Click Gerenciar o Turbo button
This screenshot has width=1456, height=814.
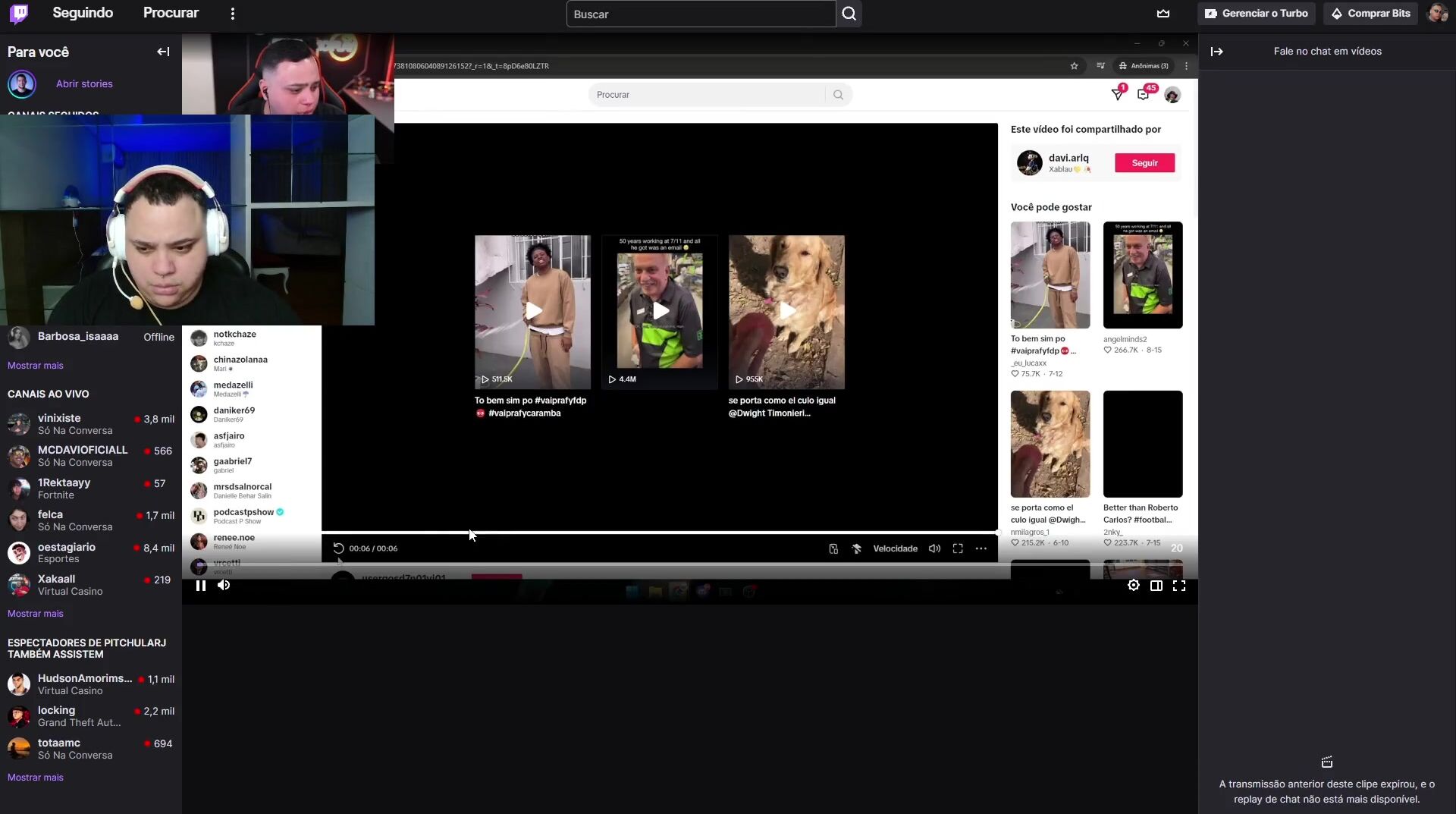point(1257,14)
